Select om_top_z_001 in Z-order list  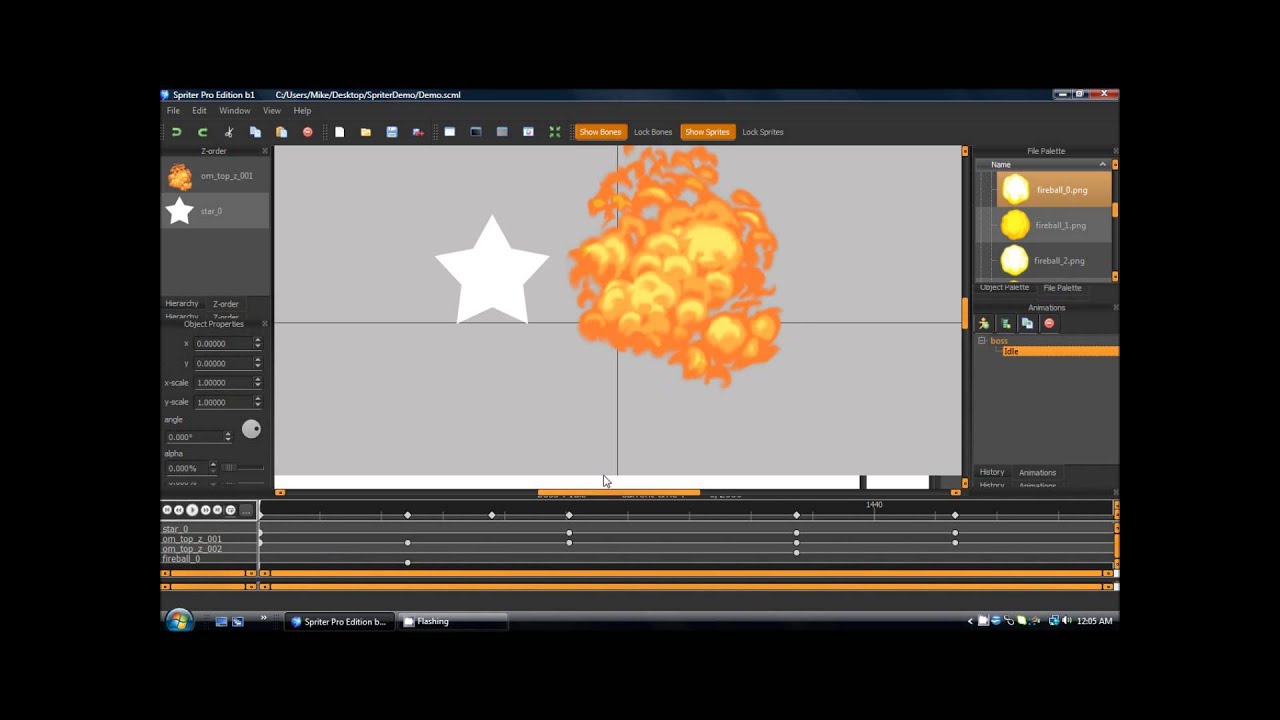click(215, 176)
